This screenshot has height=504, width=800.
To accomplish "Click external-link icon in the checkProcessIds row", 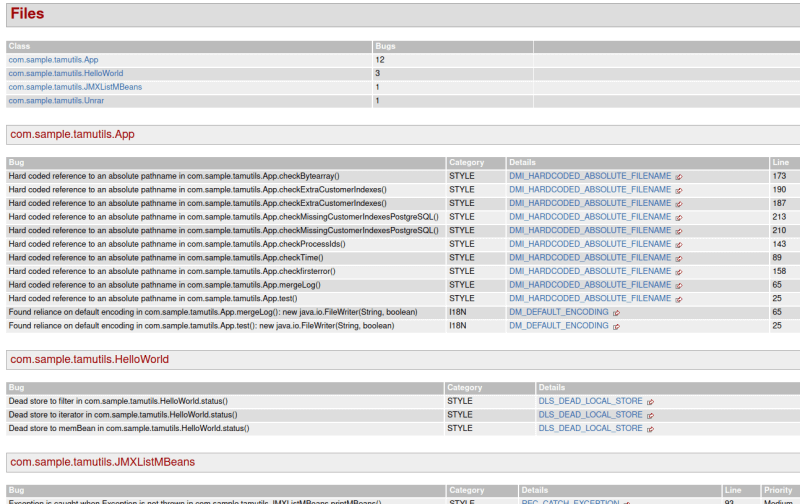I will [x=679, y=245].
